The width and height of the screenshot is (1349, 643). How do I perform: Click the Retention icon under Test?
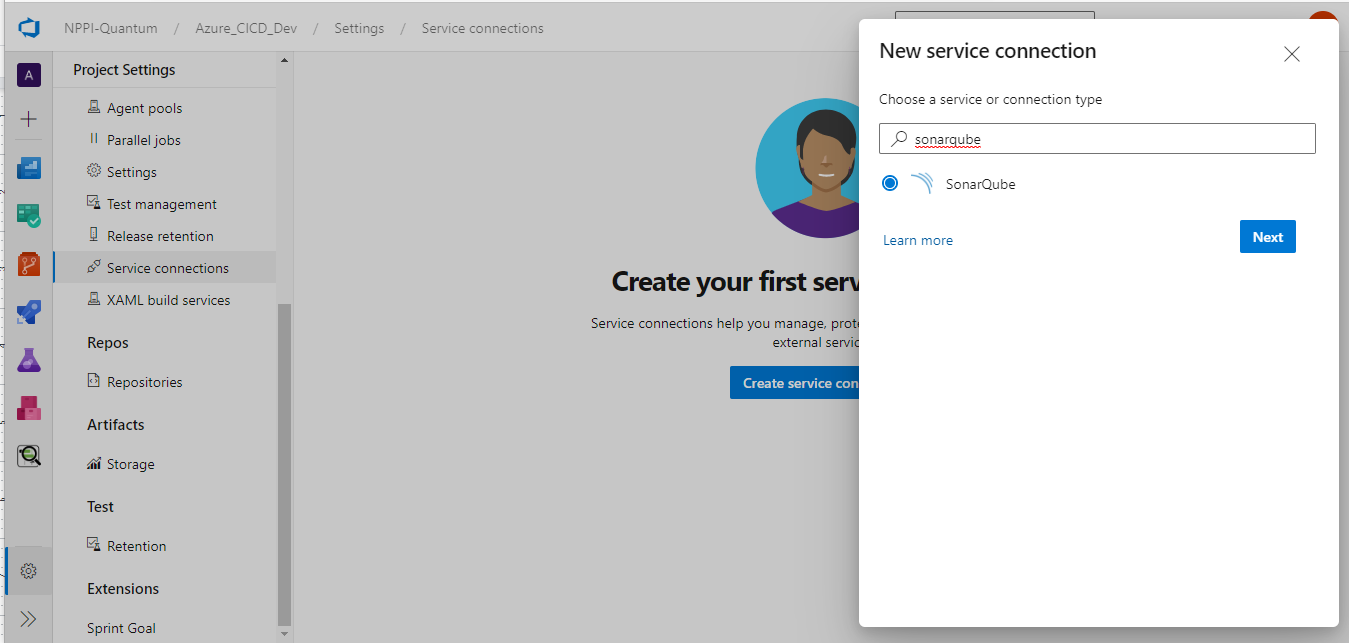[x=94, y=545]
